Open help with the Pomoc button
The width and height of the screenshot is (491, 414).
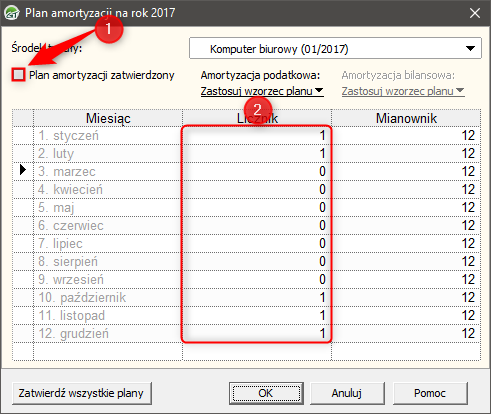click(430, 393)
